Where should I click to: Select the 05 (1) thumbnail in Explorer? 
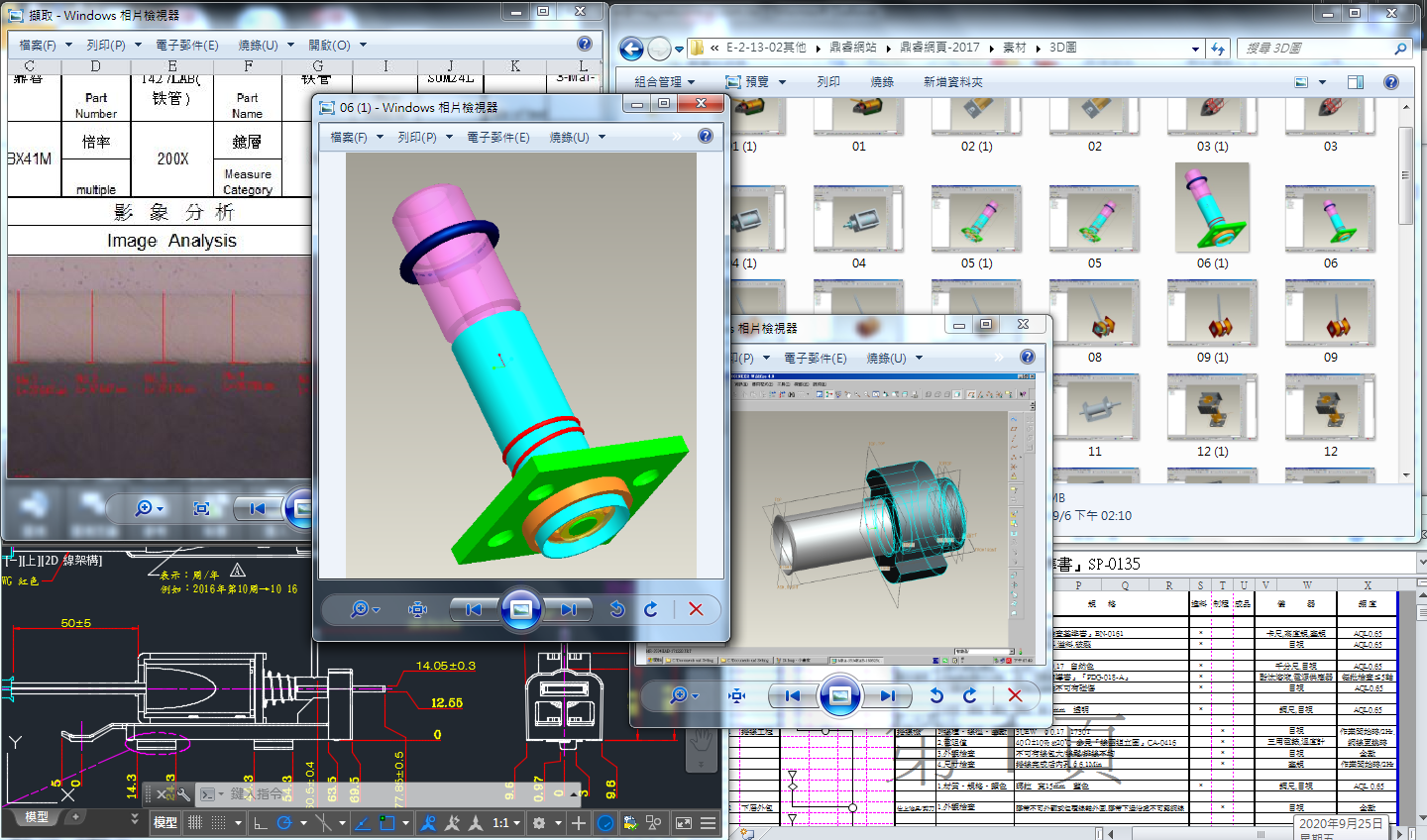[x=976, y=220]
